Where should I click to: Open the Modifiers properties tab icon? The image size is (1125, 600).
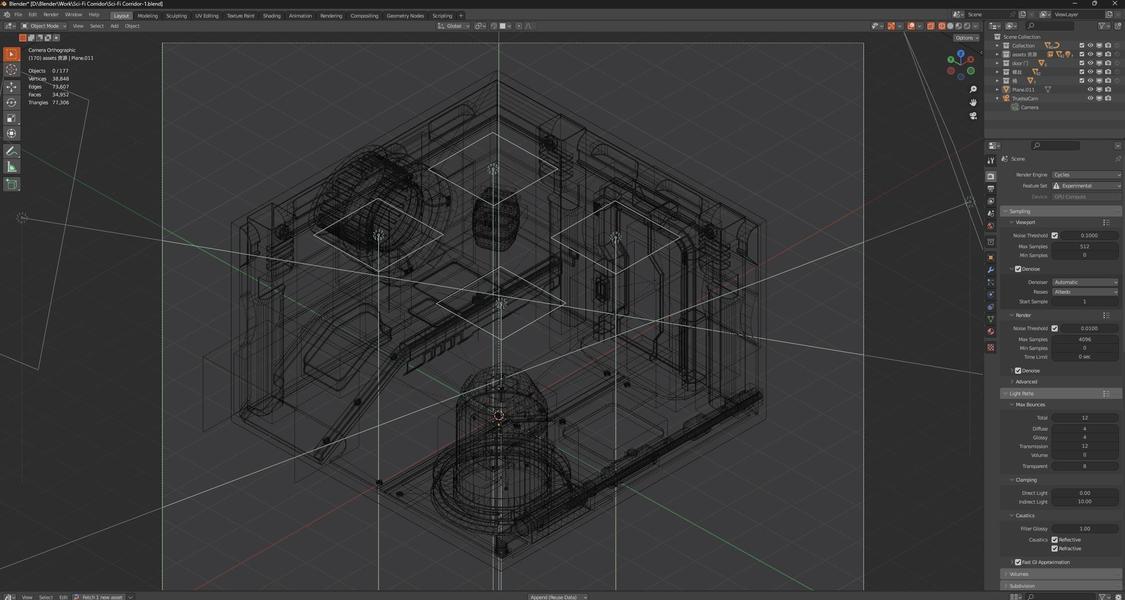click(x=991, y=270)
